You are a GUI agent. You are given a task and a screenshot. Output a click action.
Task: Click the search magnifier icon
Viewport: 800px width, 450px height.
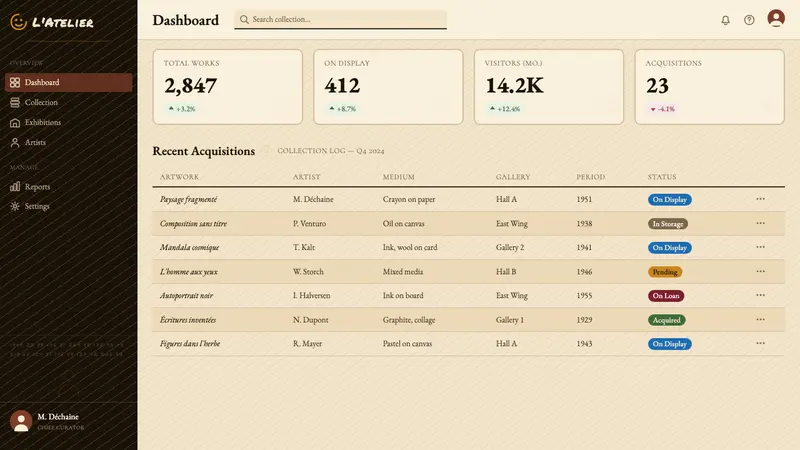point(244,19)
